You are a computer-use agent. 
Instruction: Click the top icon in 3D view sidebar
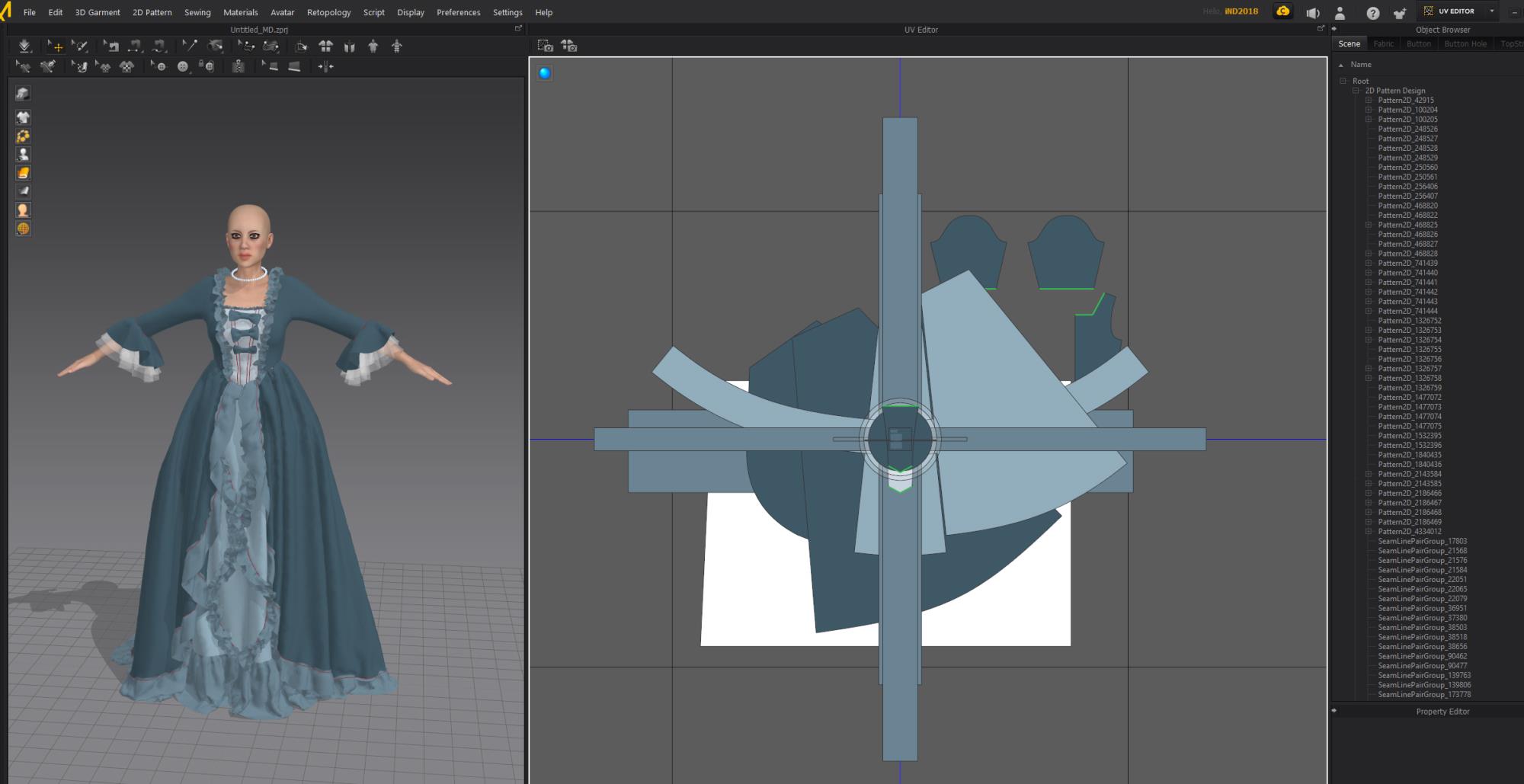[23, 93]
